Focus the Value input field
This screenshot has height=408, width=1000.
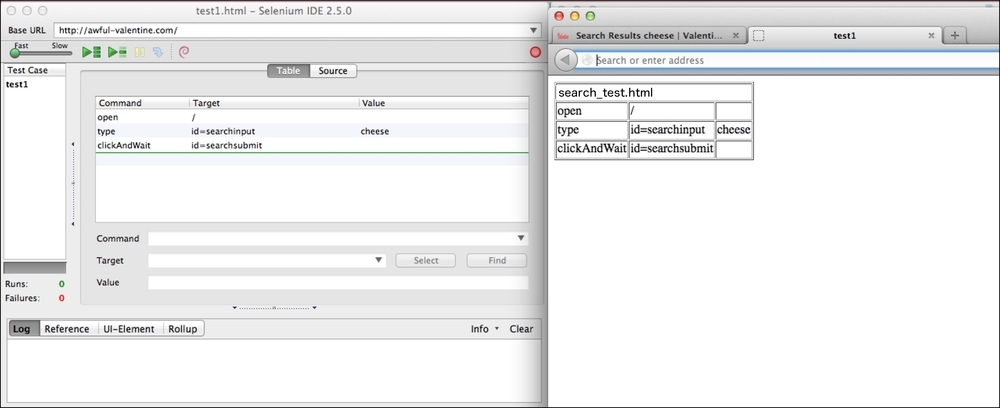[338, 282]
